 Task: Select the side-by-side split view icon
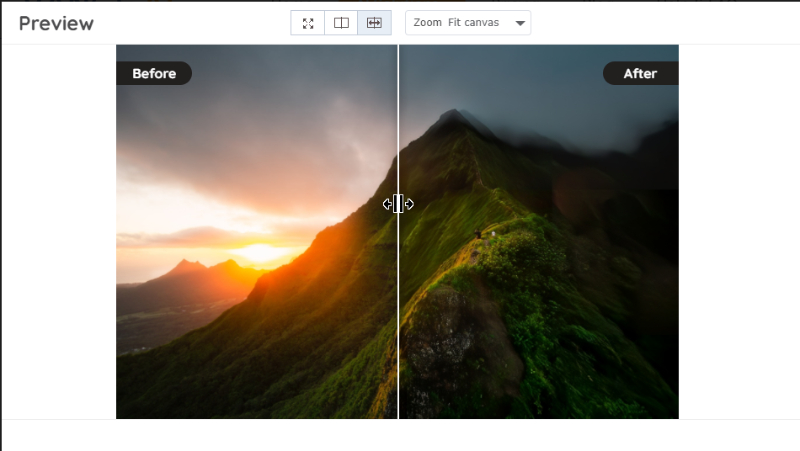coord(341,23)
